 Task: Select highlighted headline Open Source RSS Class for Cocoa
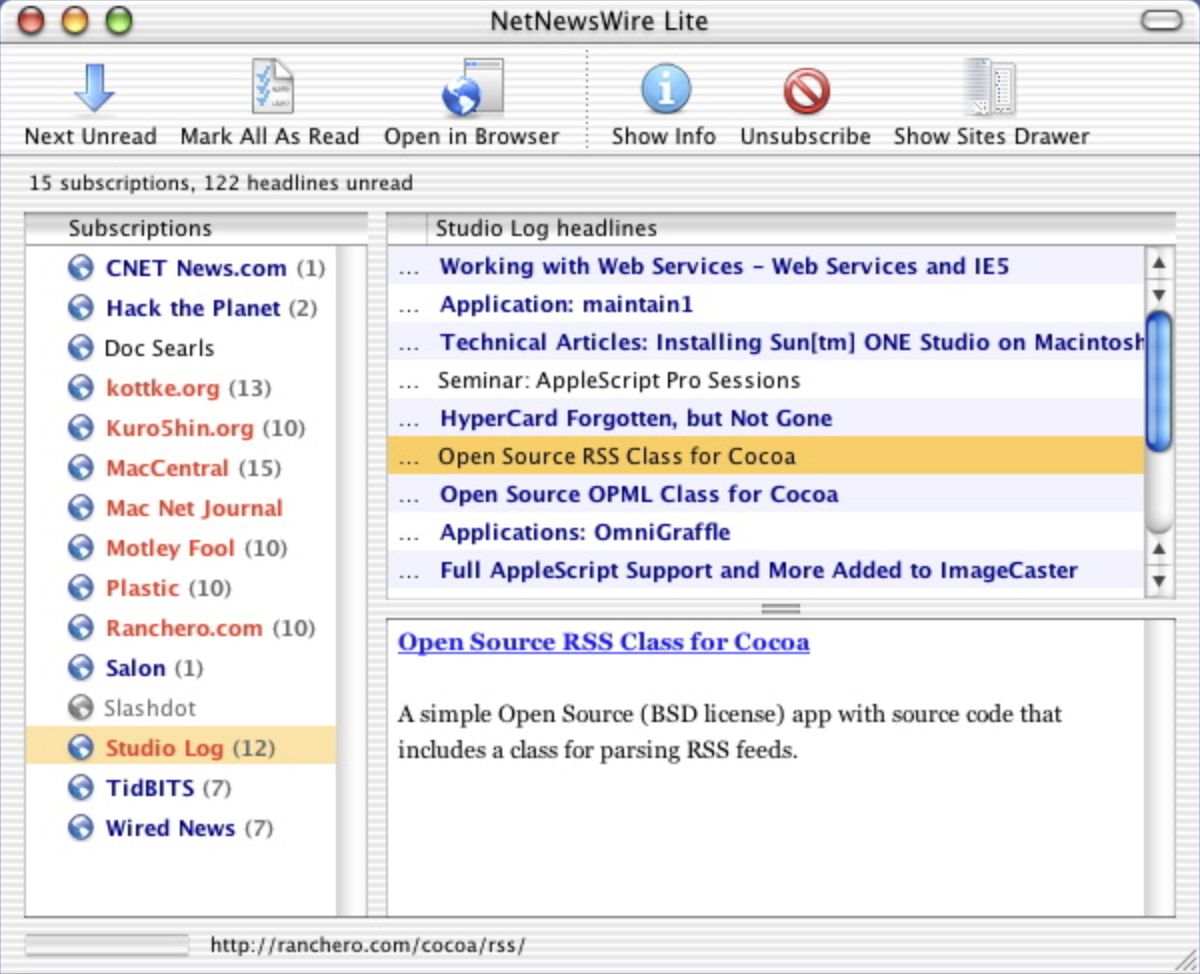pos(765,456)
